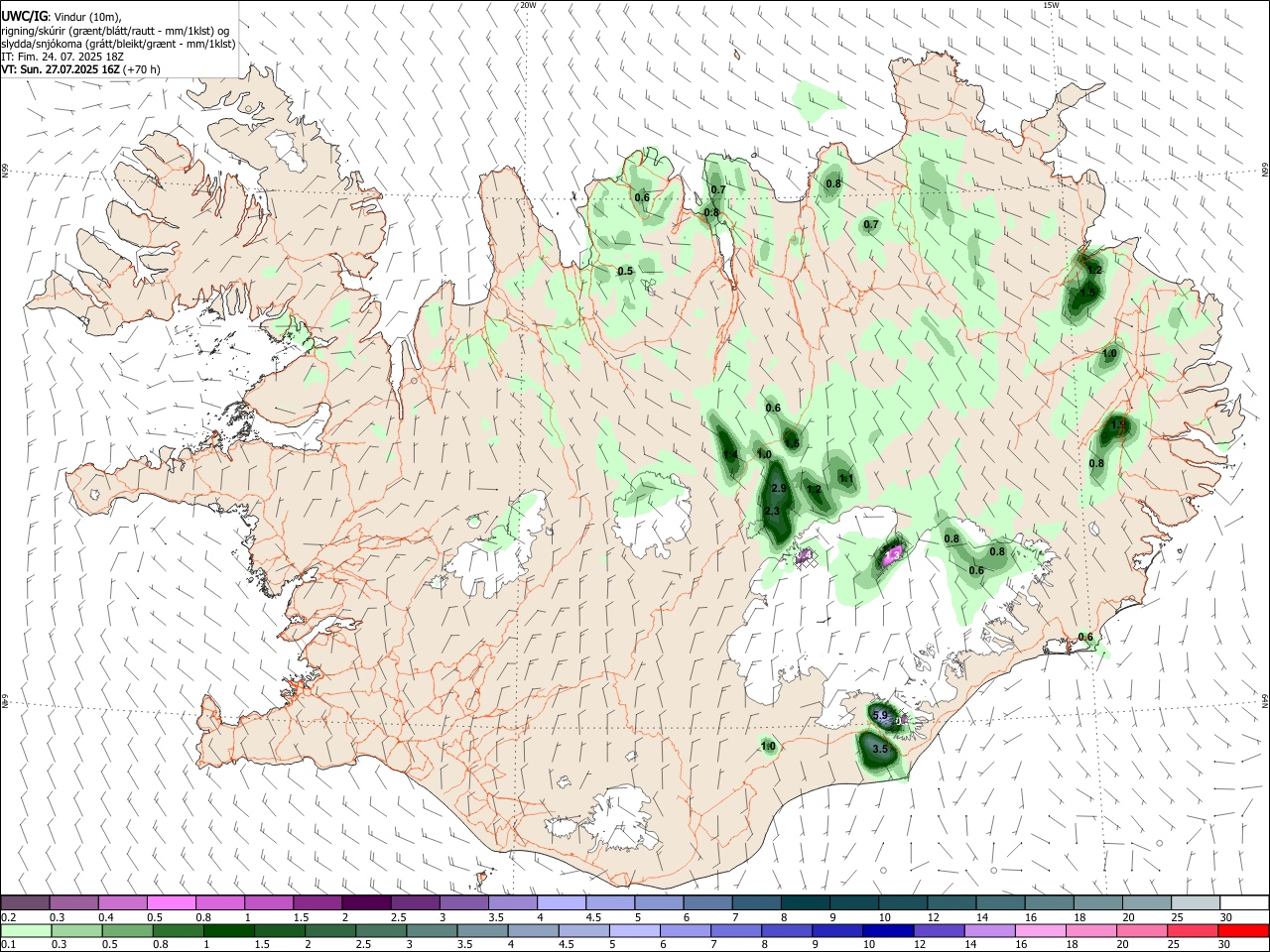Pick the purple 12 rain legend swatch

(x=938, y=930)
